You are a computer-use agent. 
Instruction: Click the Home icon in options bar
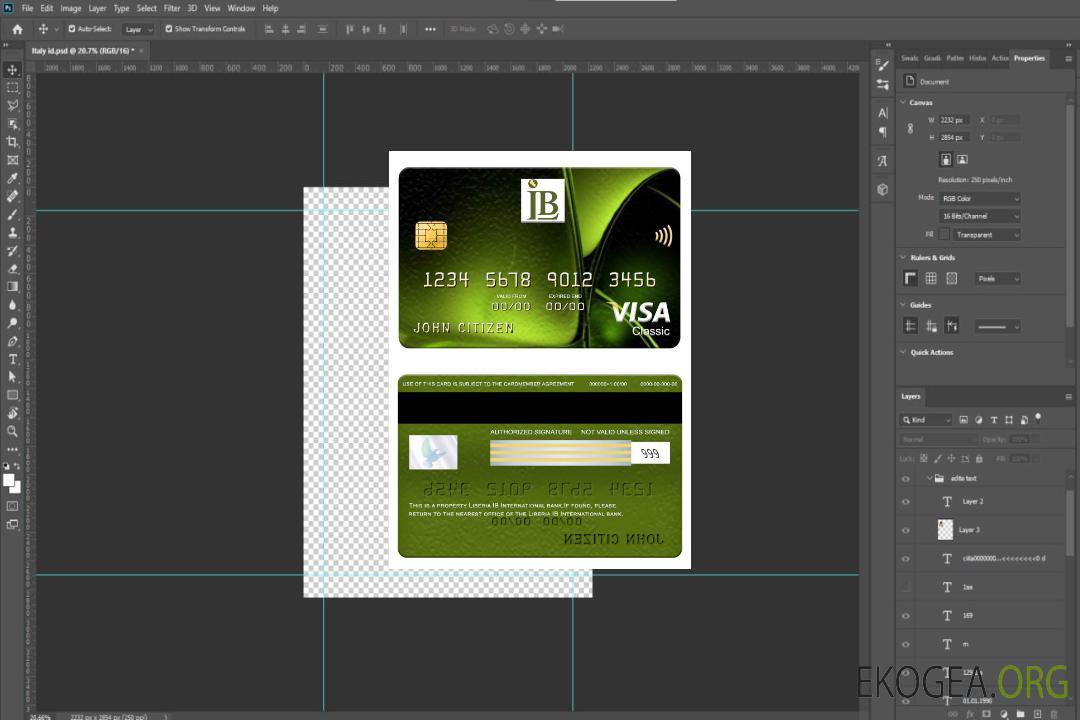(17, 29)
